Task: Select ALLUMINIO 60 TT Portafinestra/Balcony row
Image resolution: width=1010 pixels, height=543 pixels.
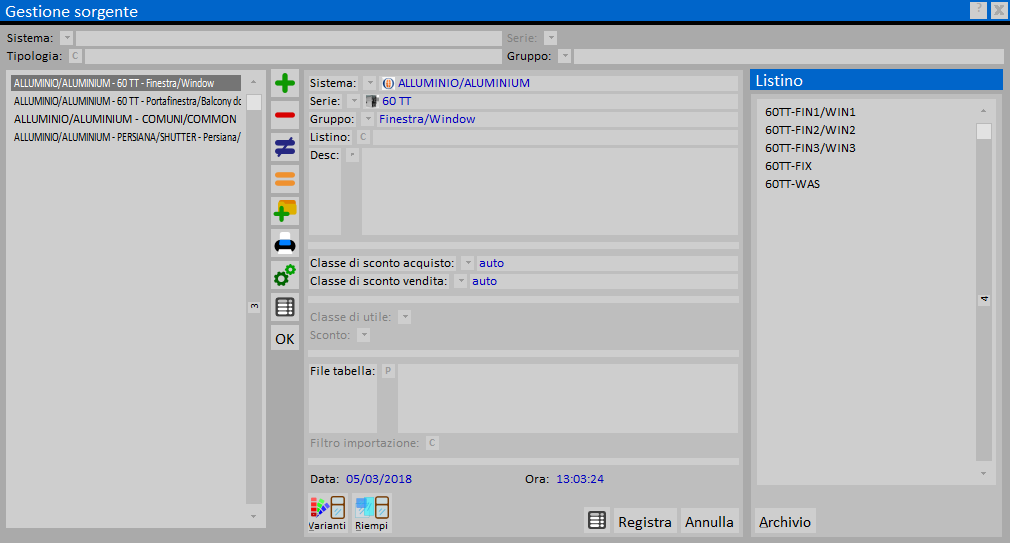Action: point(126,101)
